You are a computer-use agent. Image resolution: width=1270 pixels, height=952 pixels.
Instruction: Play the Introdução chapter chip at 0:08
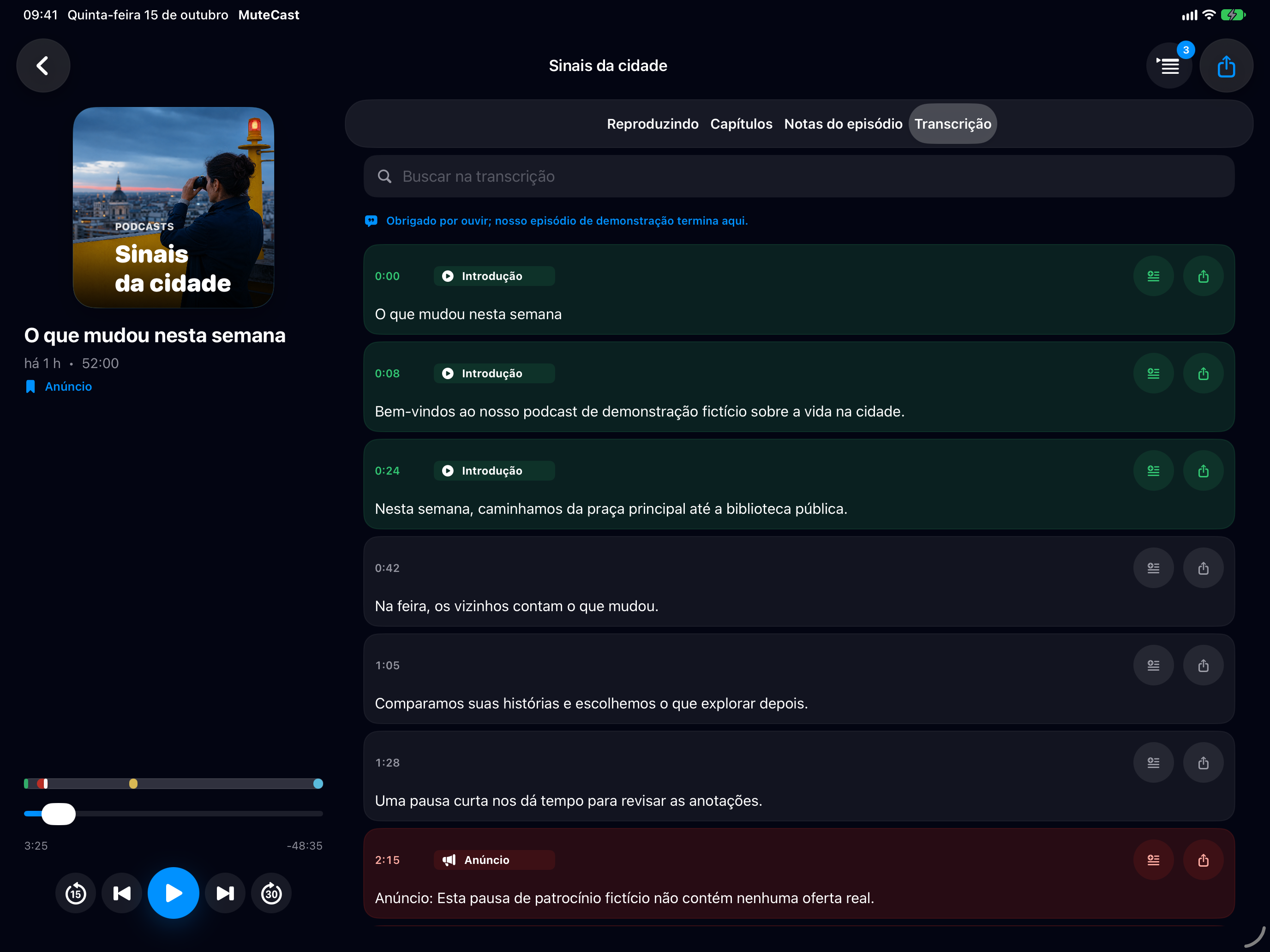click(494, 374)
